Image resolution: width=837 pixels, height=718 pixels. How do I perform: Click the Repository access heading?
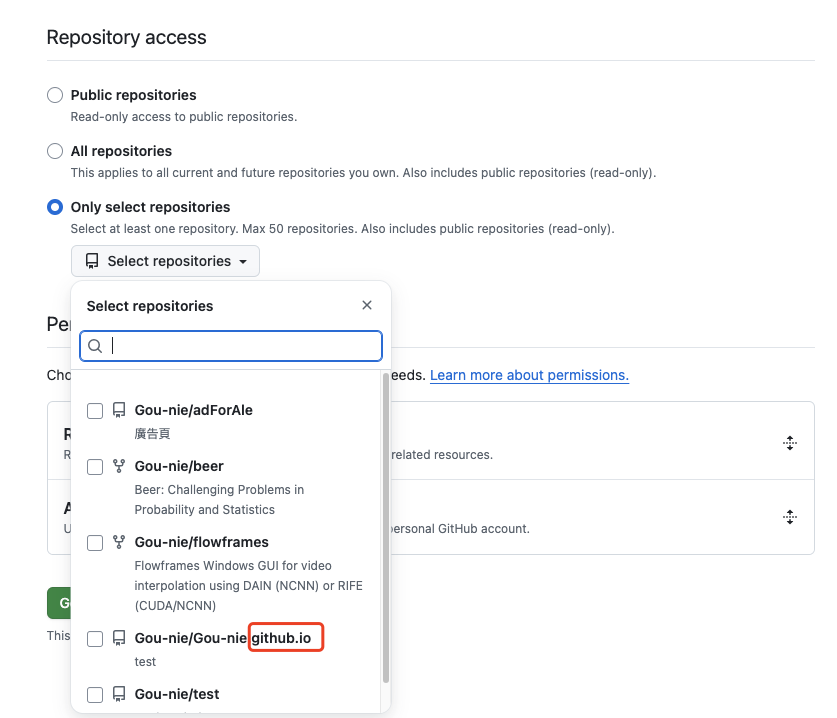127,37
